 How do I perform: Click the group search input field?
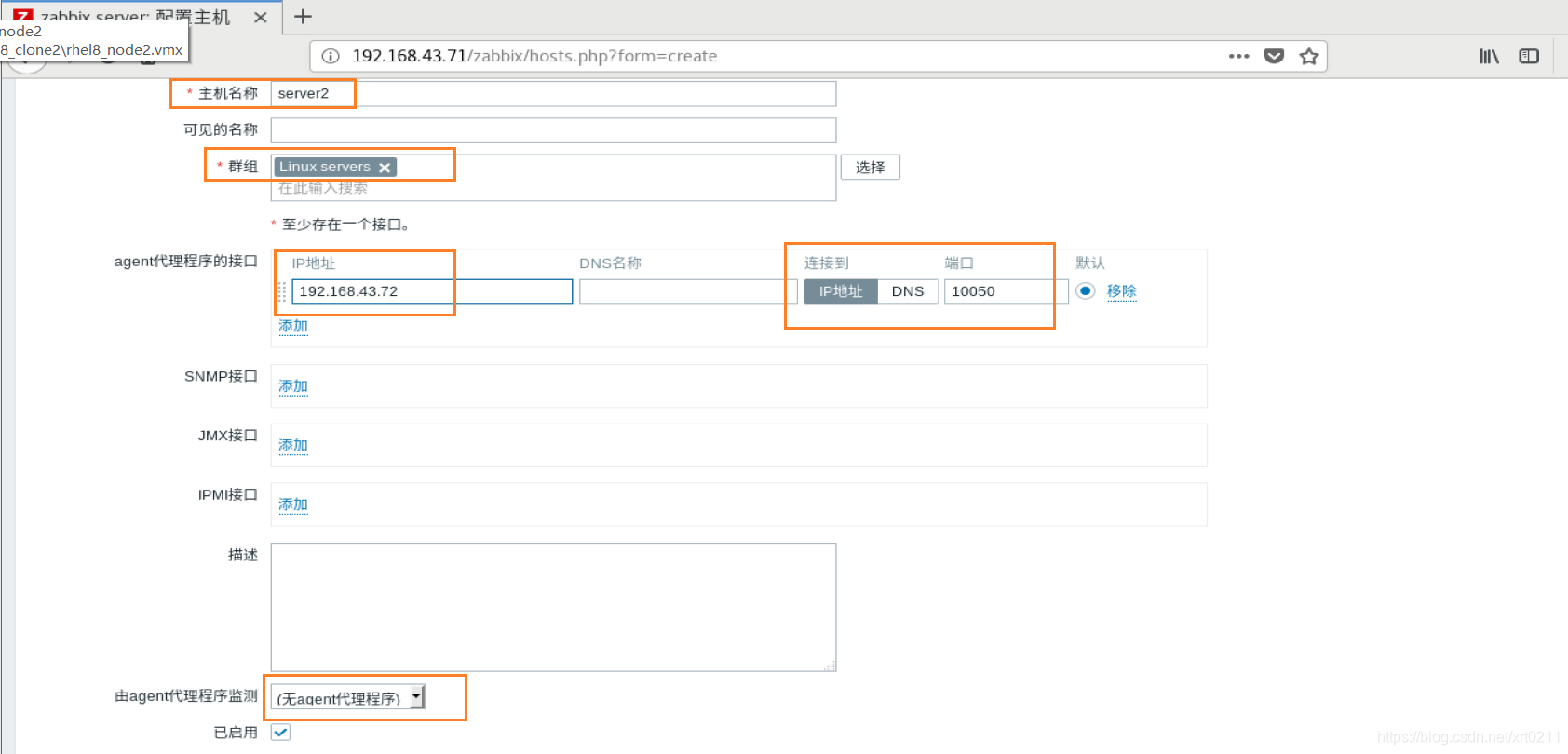coord(553,189)
